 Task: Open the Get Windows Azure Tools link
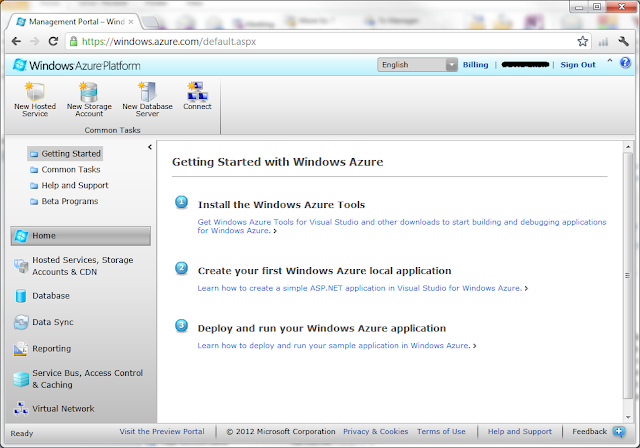(402, 226)
